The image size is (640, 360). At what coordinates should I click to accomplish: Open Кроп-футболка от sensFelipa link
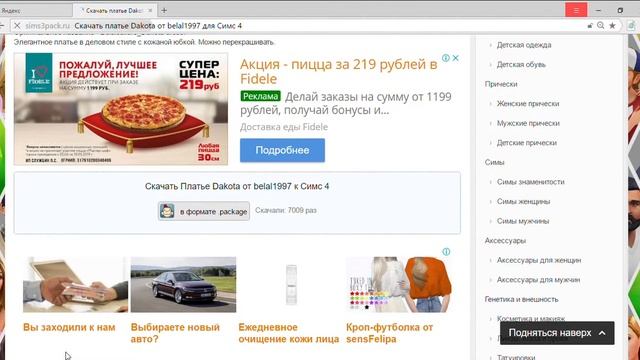[389, 333]
